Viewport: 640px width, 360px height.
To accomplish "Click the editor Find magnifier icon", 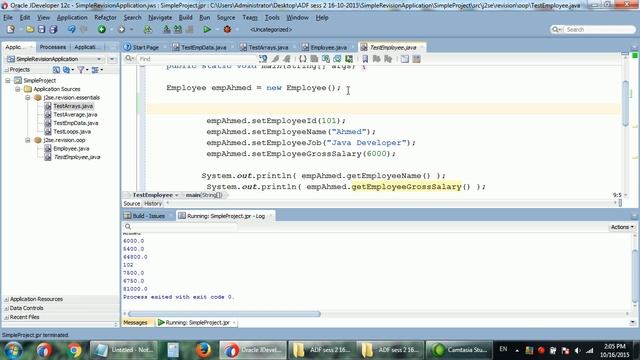I will coord(129,59).
